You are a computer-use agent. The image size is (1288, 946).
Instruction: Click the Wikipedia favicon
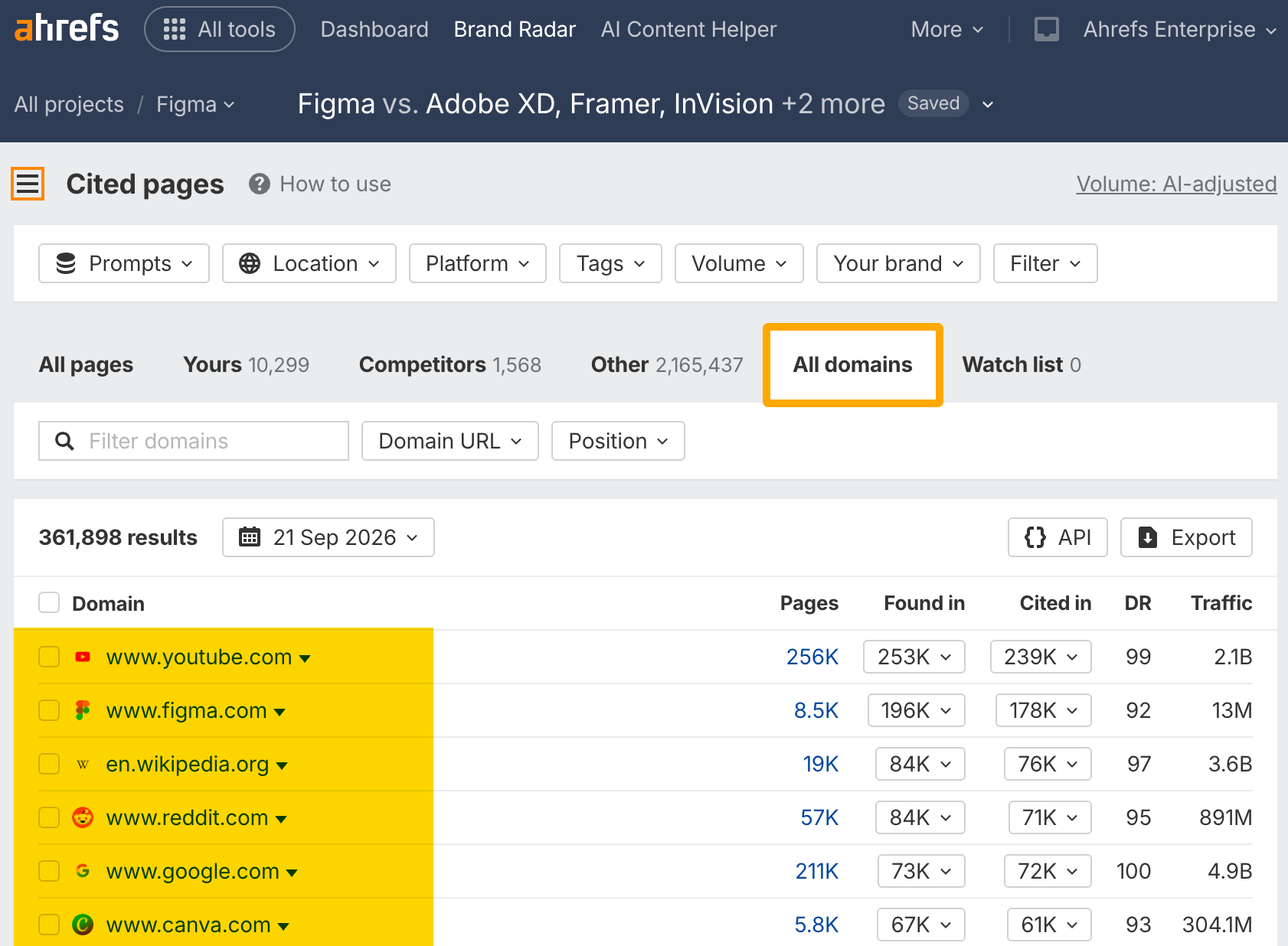click(x=83, y=764)
